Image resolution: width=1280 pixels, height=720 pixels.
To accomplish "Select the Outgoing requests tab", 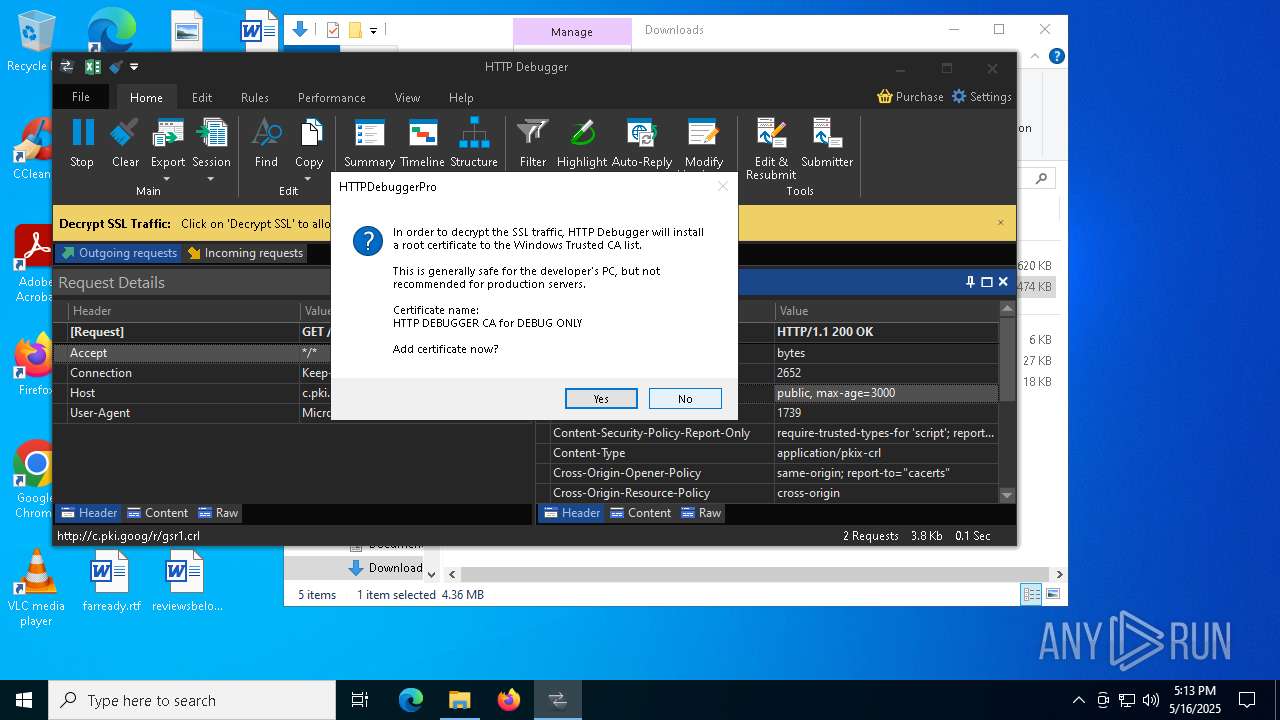I will 119,253.
